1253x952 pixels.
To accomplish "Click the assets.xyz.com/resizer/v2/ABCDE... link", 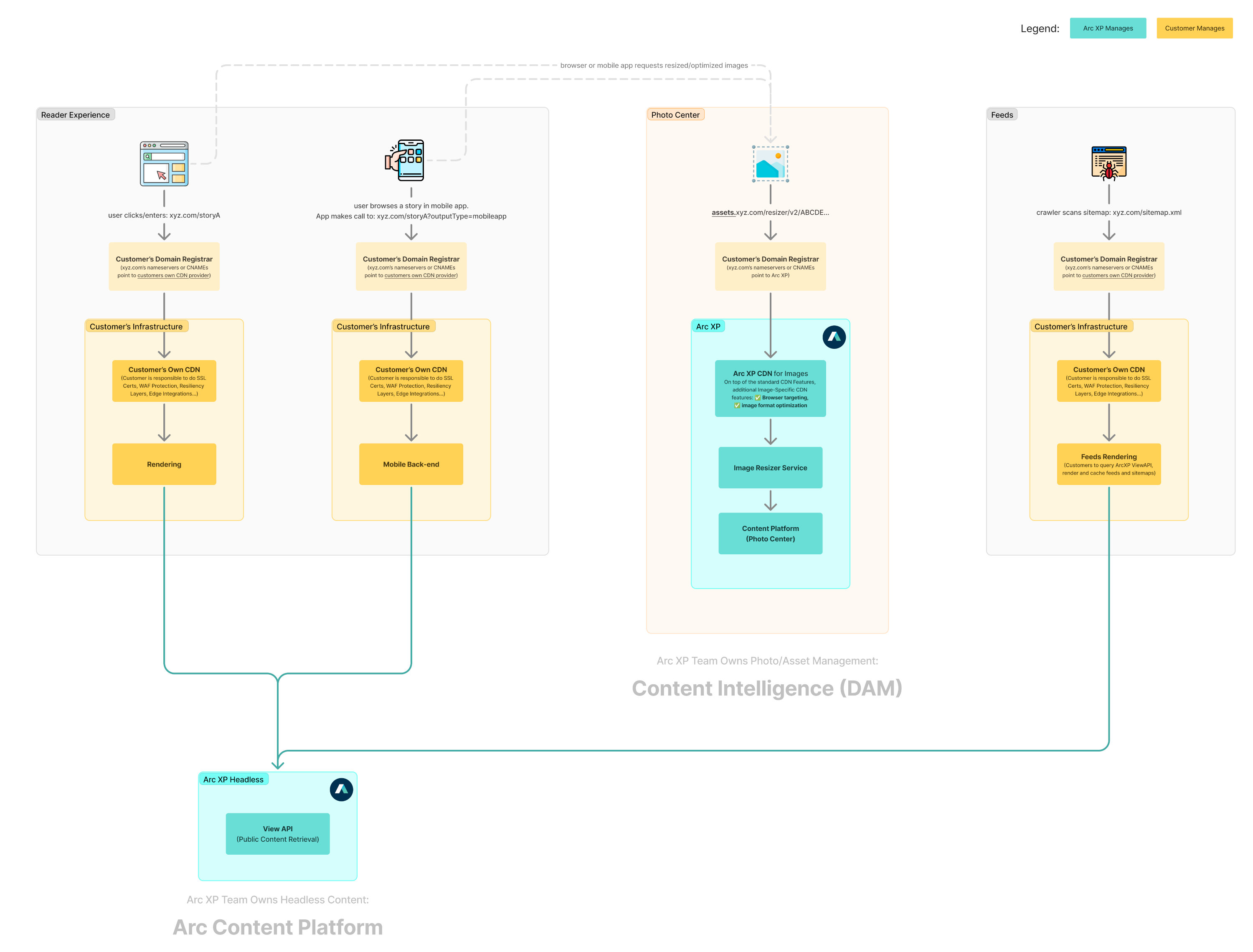I will (770, 213).
